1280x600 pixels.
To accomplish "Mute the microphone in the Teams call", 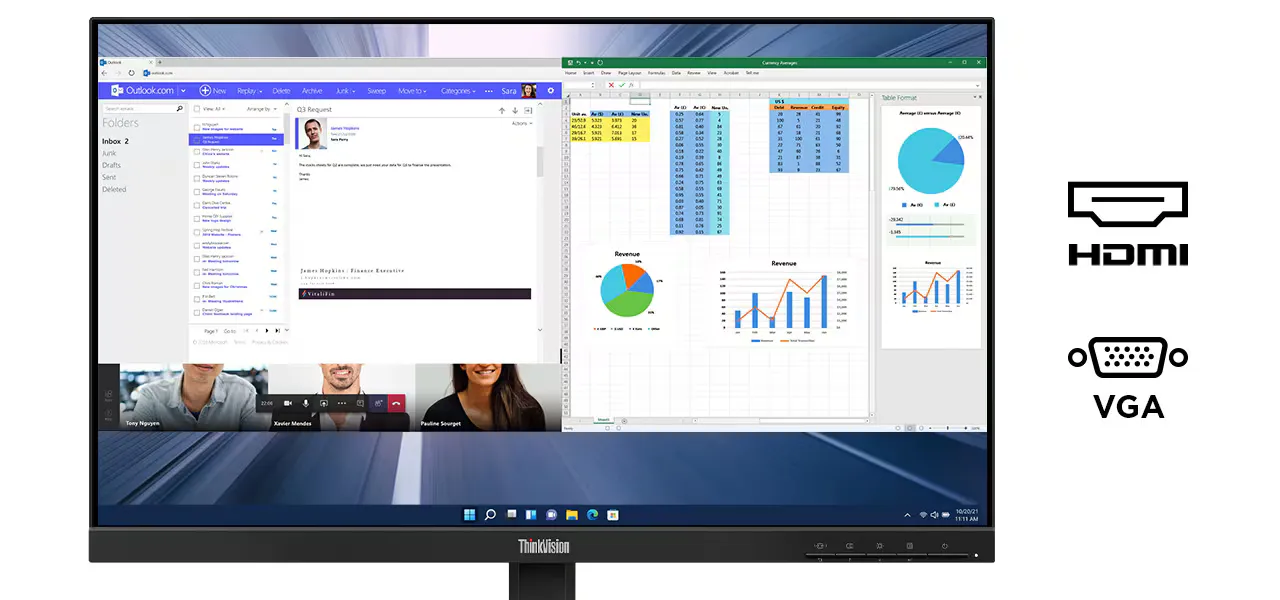I will [306, 403].
